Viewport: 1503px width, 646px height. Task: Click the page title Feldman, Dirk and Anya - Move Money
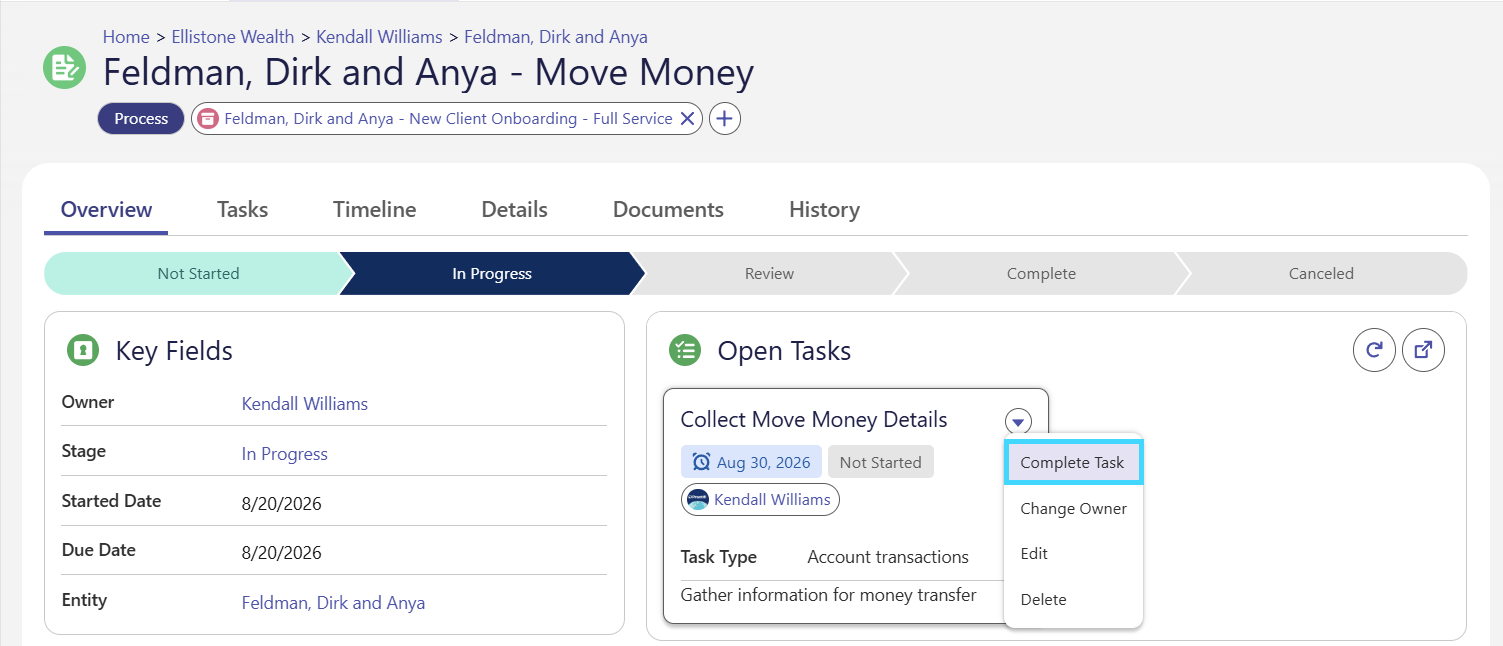point(428,73)
